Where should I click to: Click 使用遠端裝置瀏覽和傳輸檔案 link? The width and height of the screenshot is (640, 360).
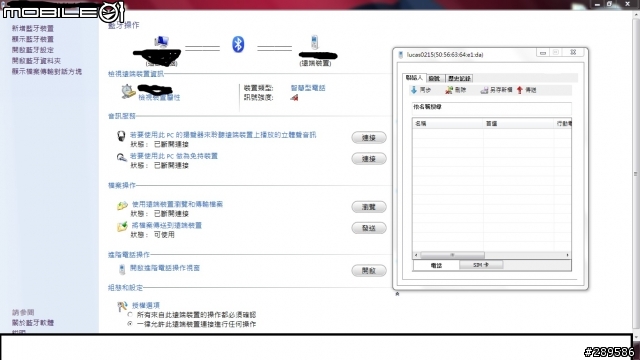(x=177, y=204)
